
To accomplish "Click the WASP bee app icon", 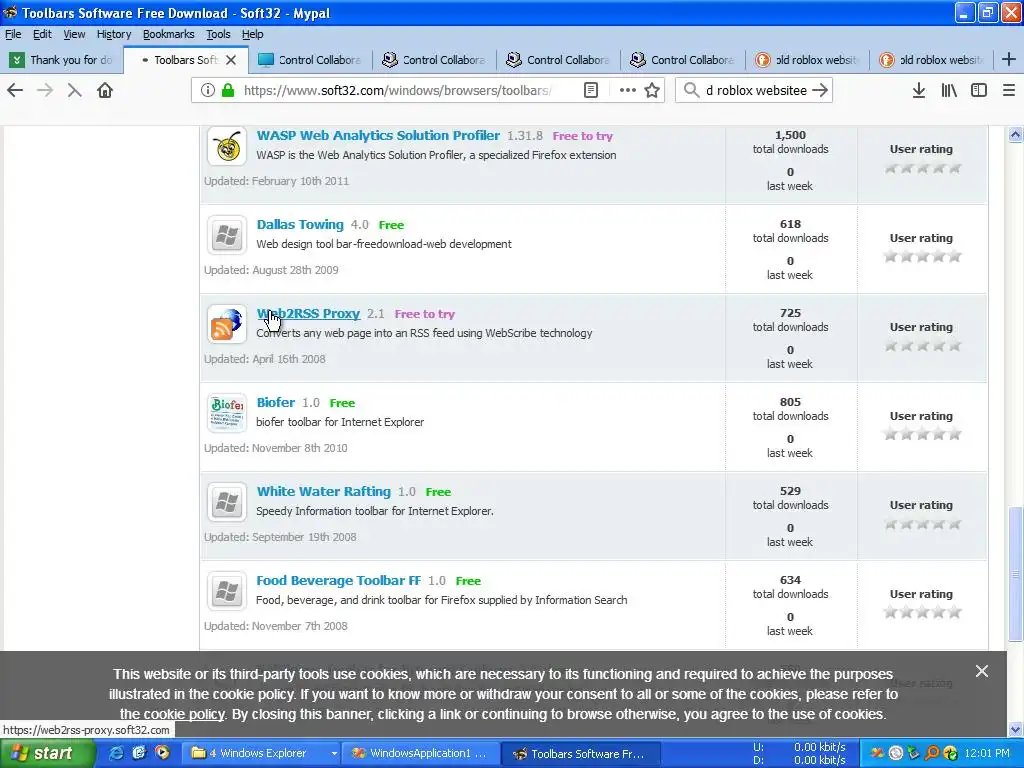I will pos(227,146).
